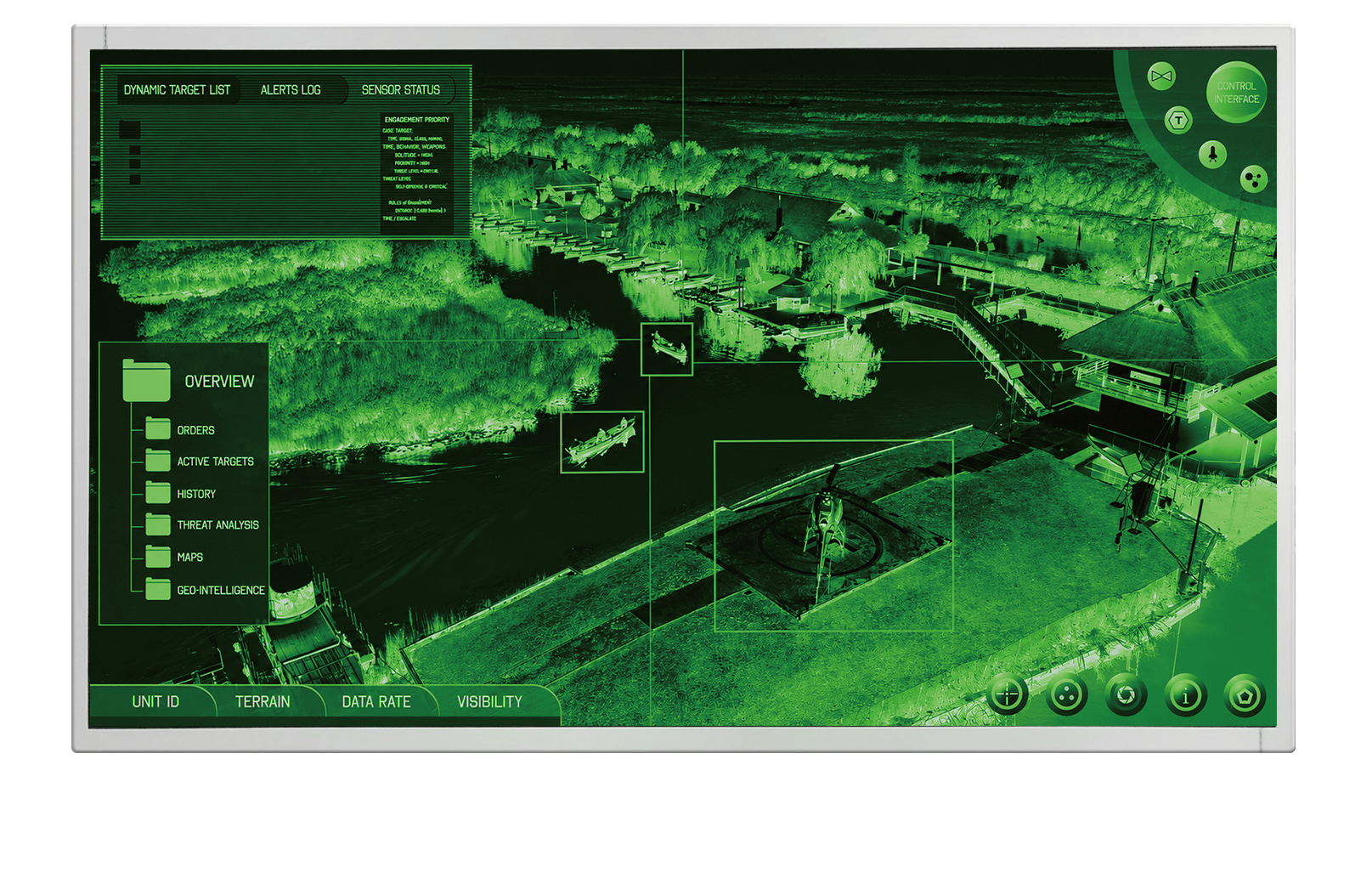Viewport: 1372px width, 895px height.
Task: Click the large dark square in target list
Action: pyautogui.click(x=129, y=130)
